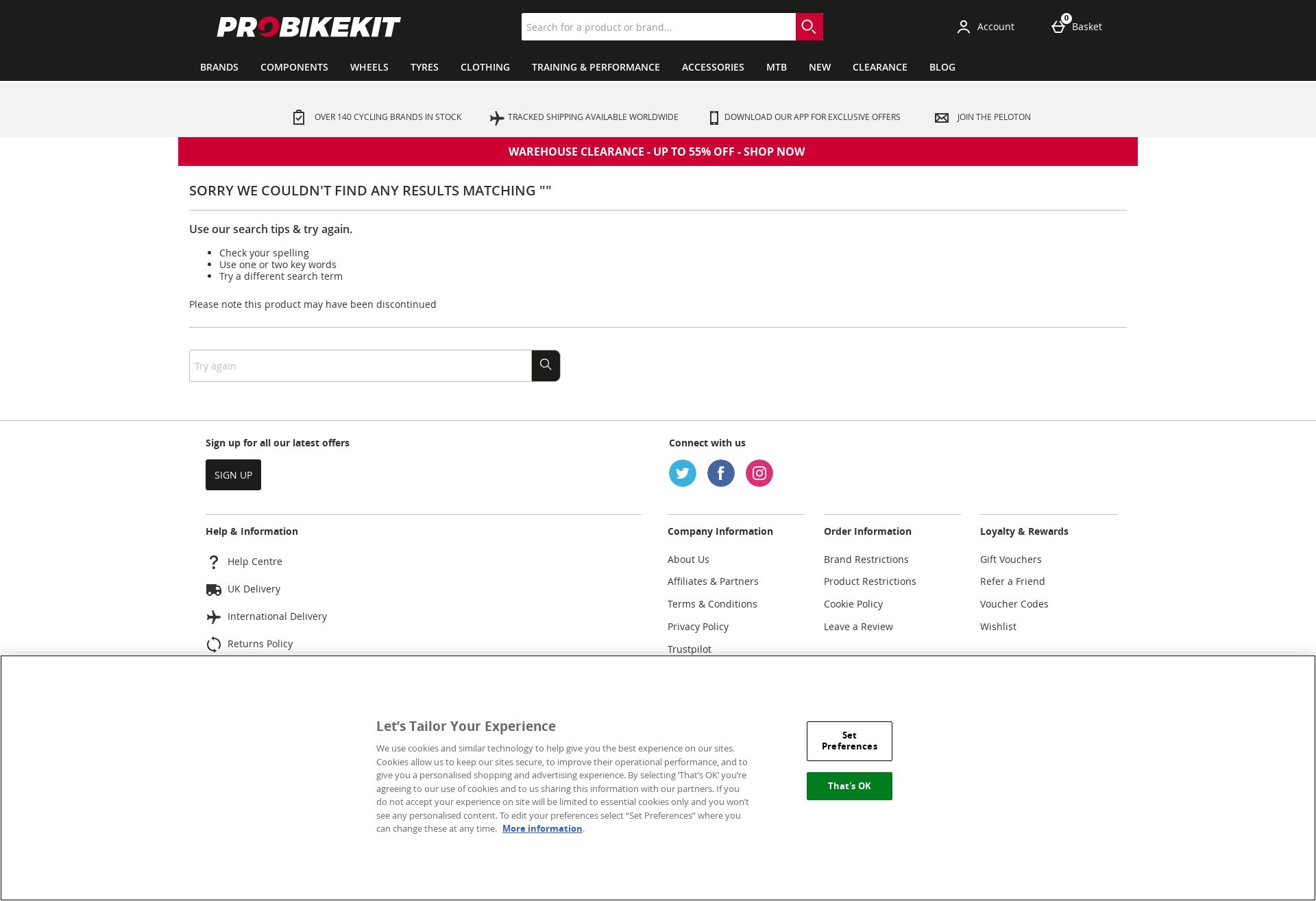The width and height of the screenshot is (1316, 901).
Task: Click the envelope Join the Peloton icon
Action: click(x=942, y=117)
